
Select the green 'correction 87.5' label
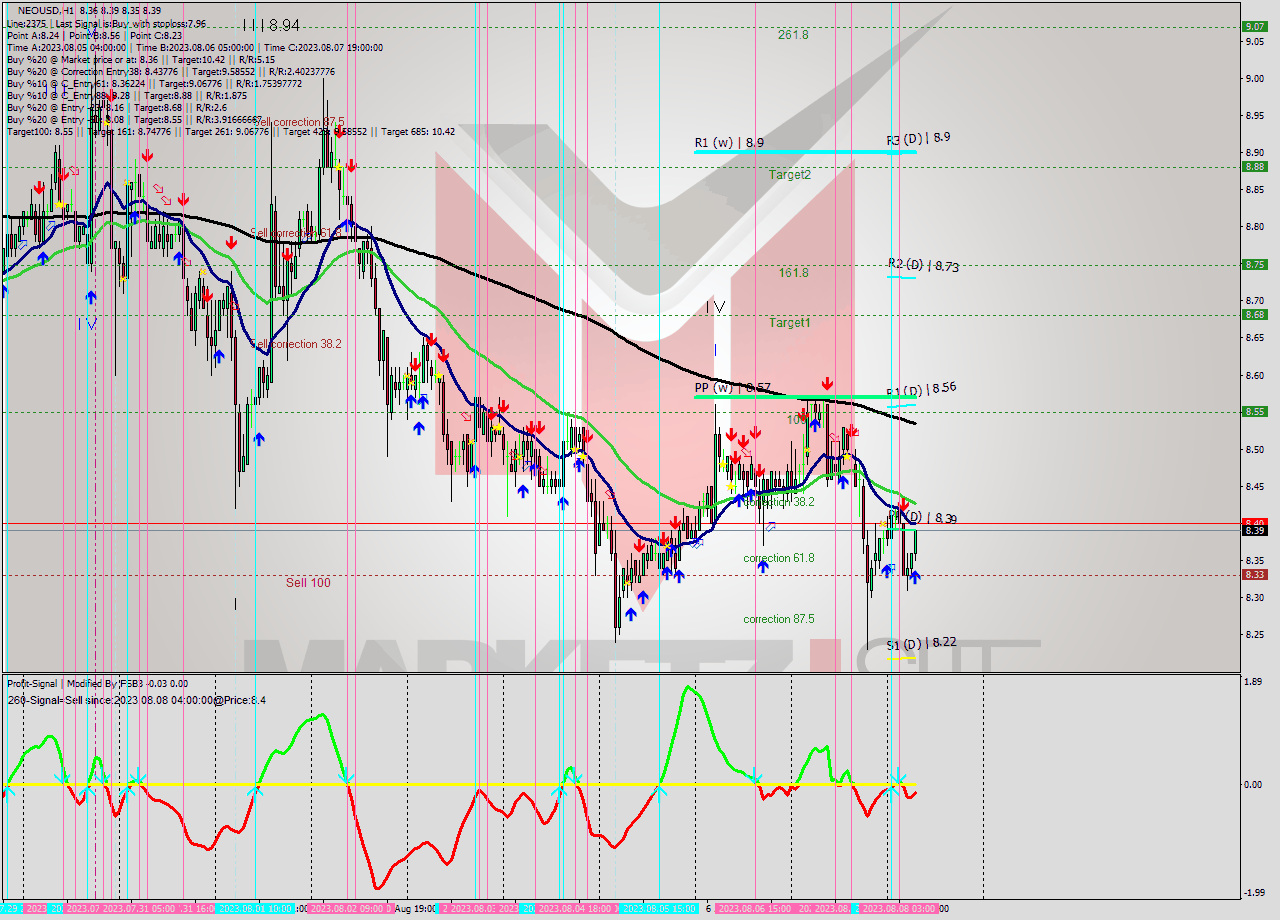click(778, 619)
